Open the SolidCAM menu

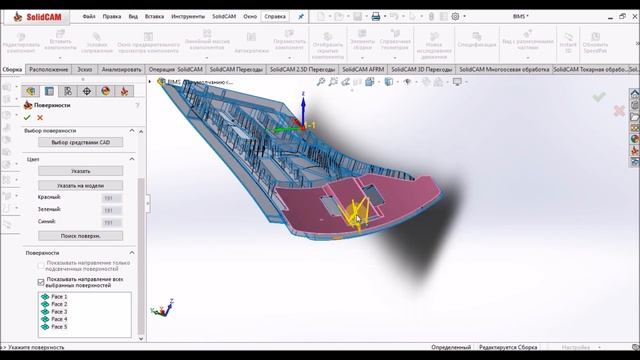[224, 17]
